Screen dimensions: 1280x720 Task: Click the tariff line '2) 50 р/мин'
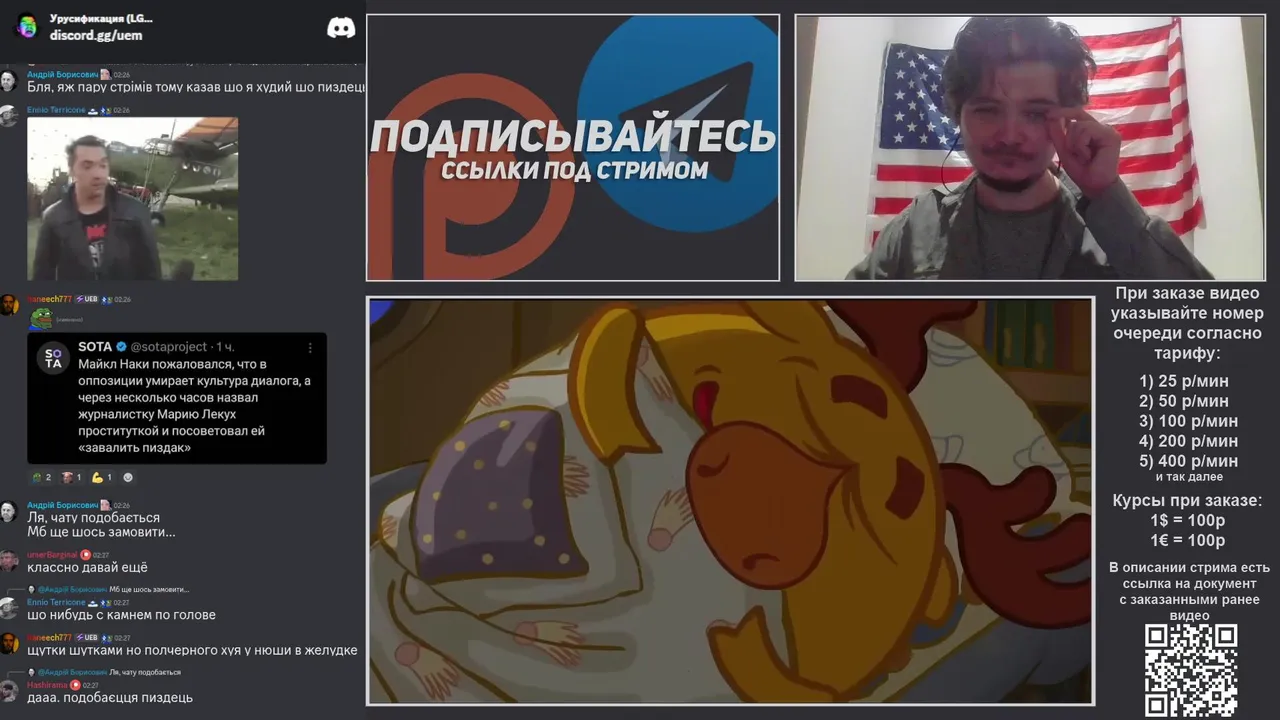point(1184,401)
